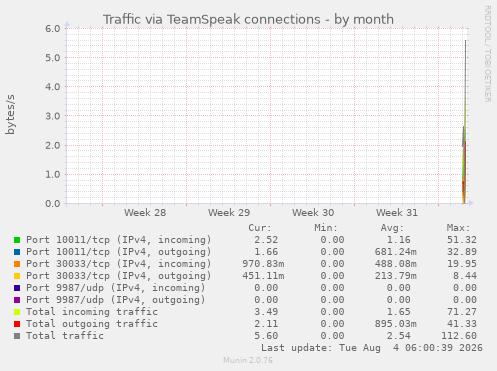Click the 'Port 10011/tcp (IPv4, incoming)' legend label

119,240
